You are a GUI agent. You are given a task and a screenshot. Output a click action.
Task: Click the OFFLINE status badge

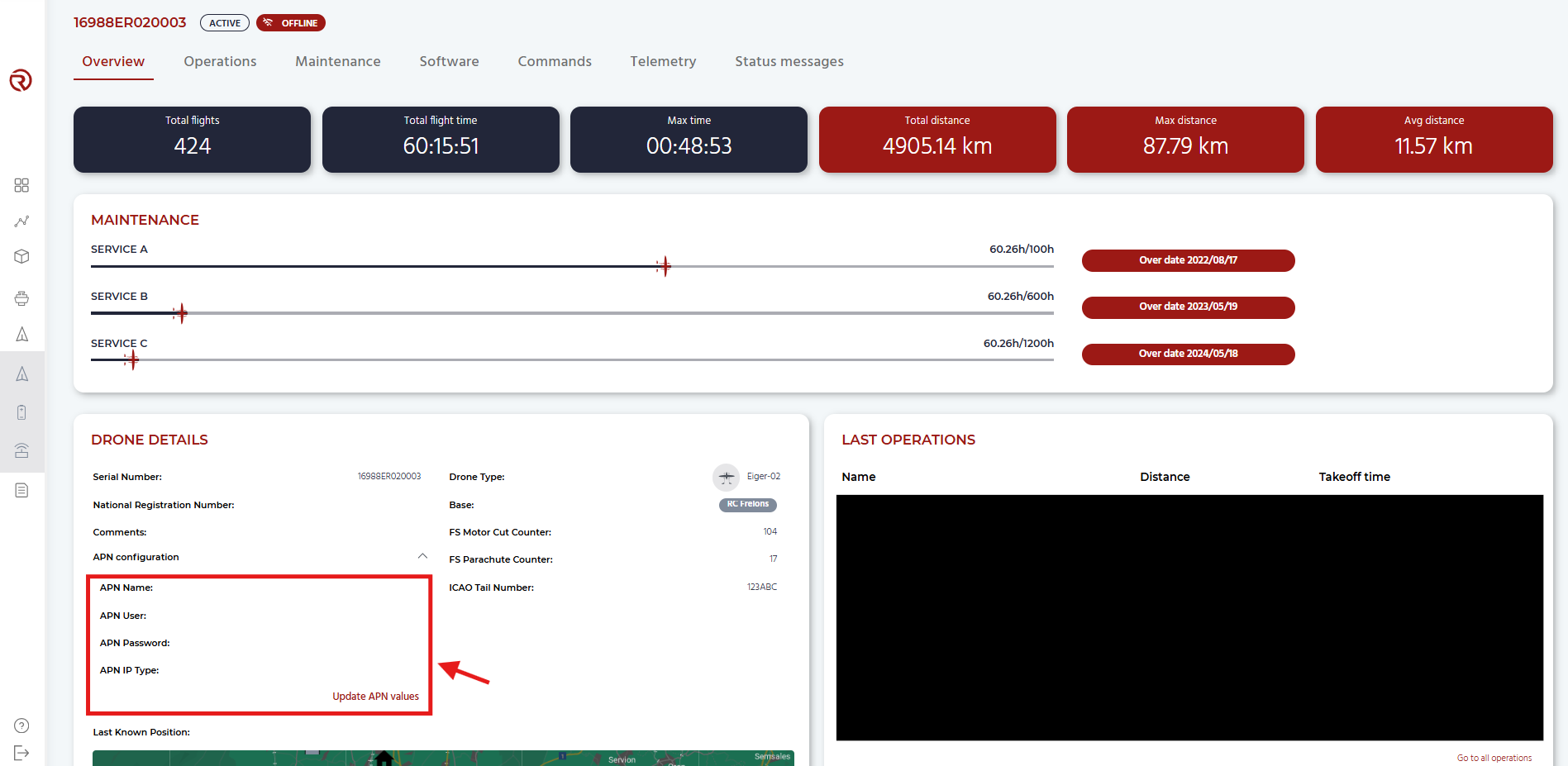click(291, 23)
